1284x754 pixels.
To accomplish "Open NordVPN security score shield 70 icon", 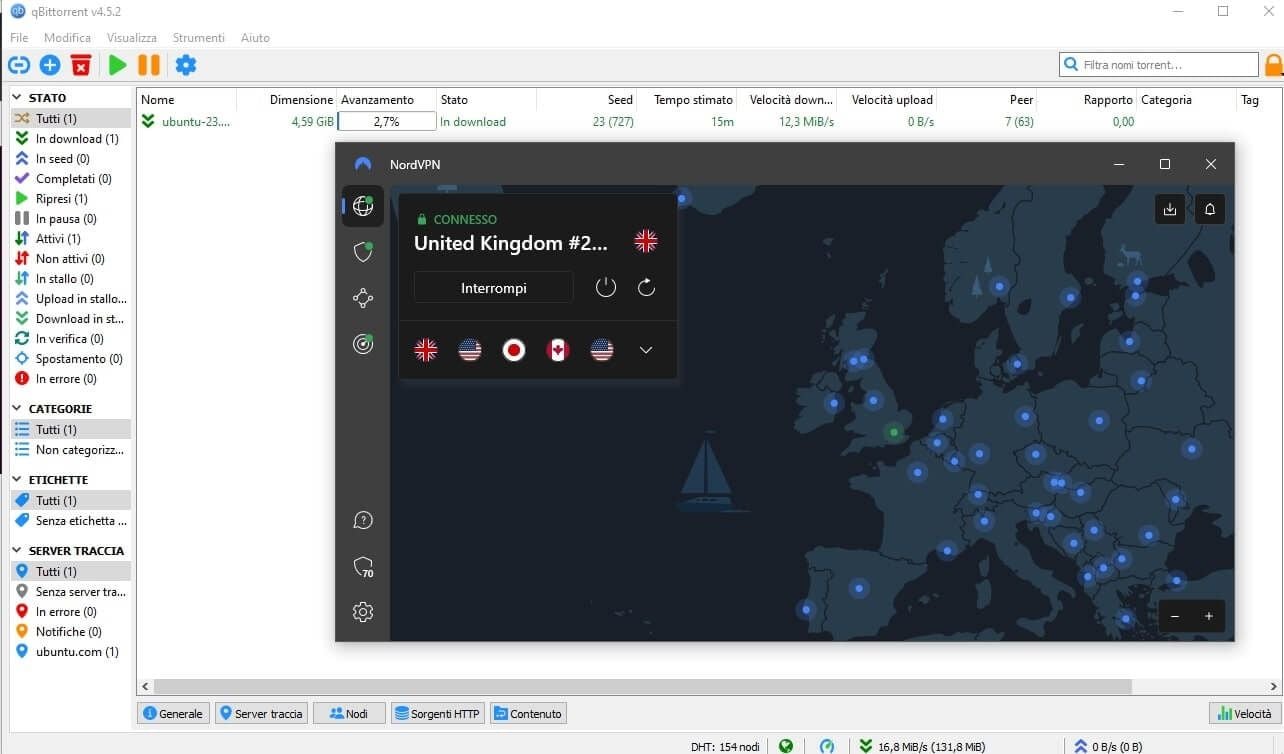I will (x=363, y=567).
